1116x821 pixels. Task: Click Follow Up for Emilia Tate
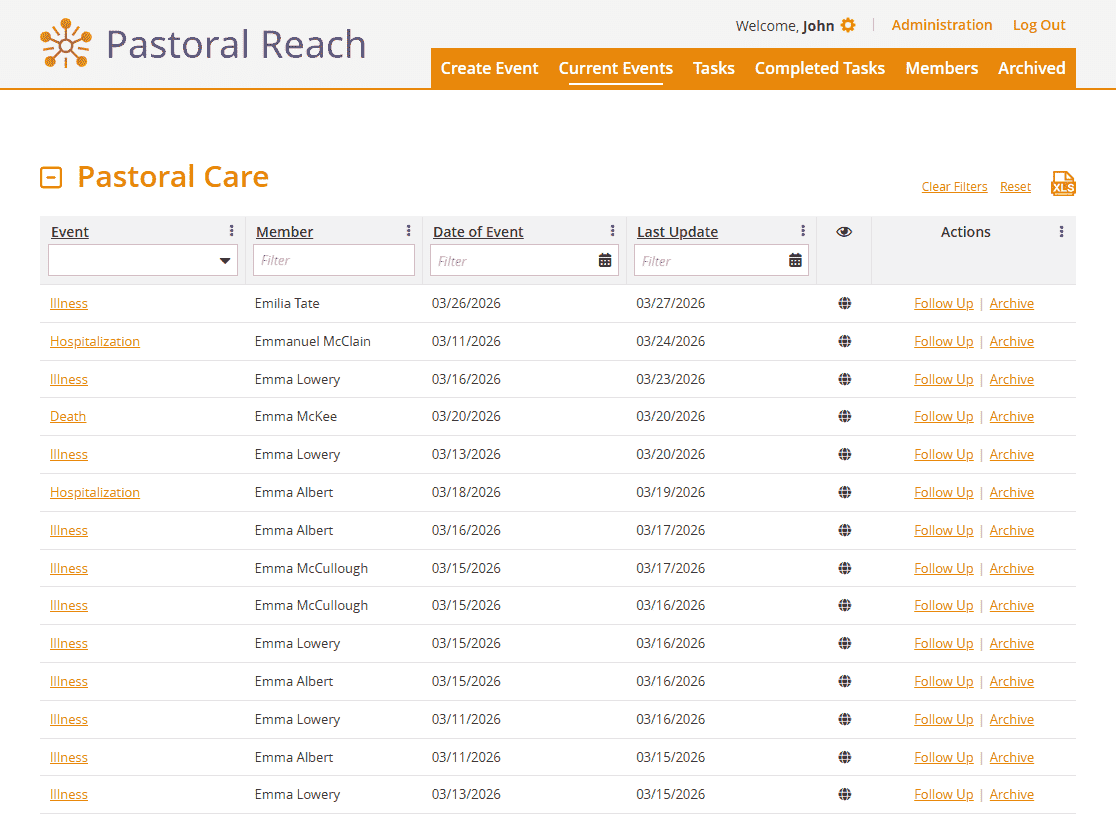click(x=944, y=303)
